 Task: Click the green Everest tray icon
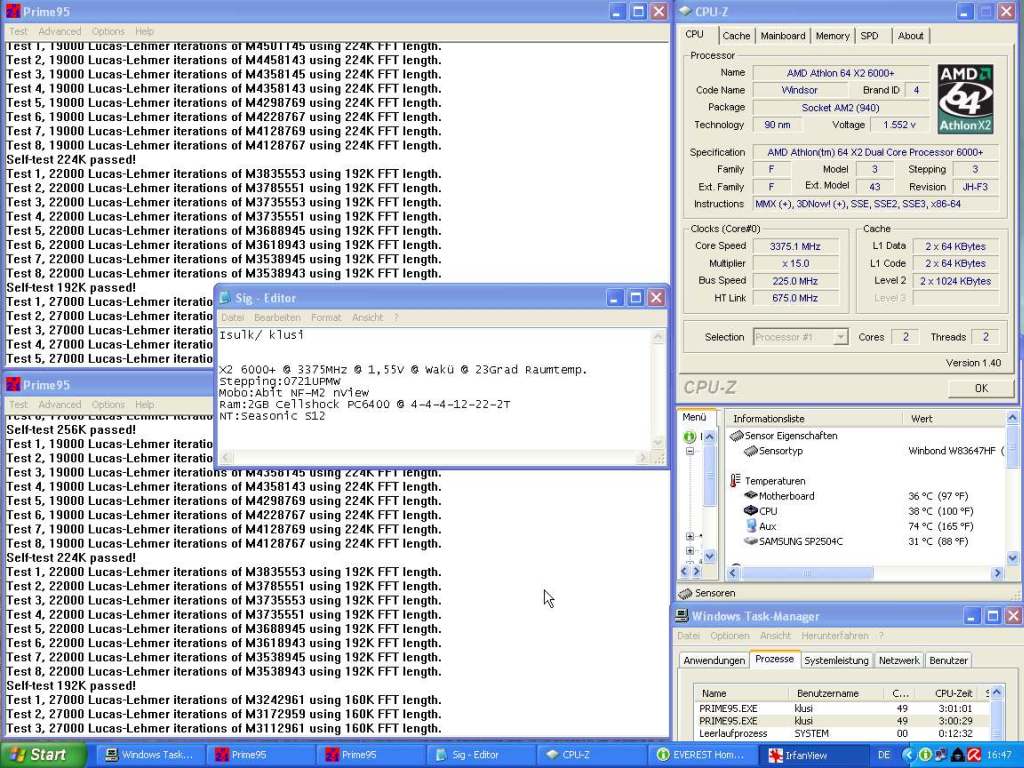coord(925,755)
